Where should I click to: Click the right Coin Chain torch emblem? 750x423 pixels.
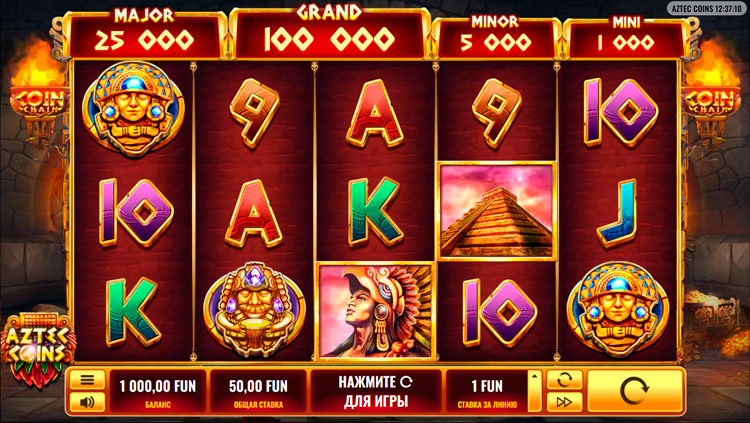point(711,101)
